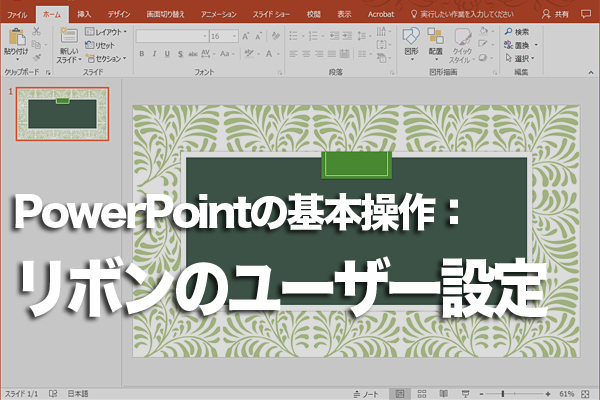Toggle Underline text formatting
Screen dimensions: 600x400
[165, 53]
